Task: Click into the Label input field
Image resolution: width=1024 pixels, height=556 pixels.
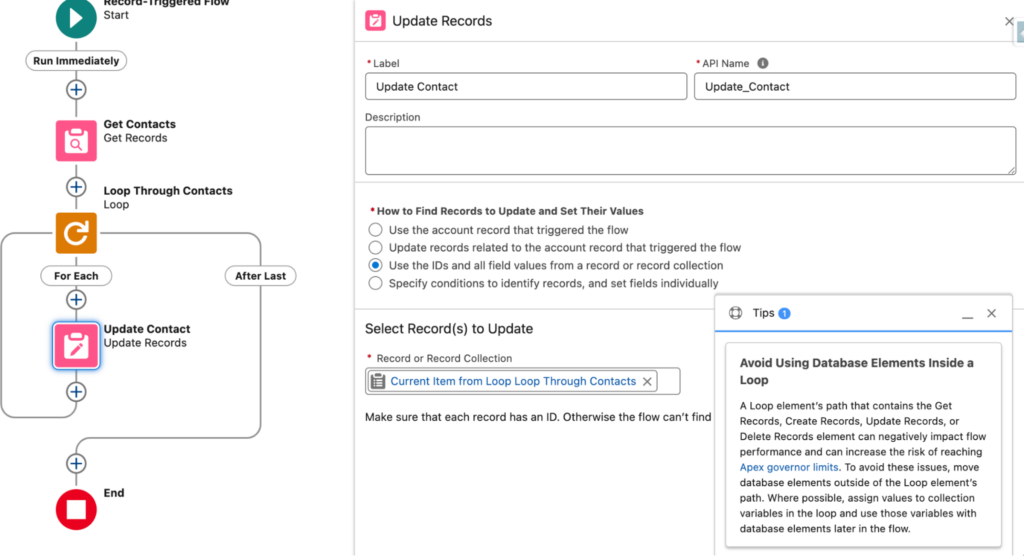Action: (525, 87)
